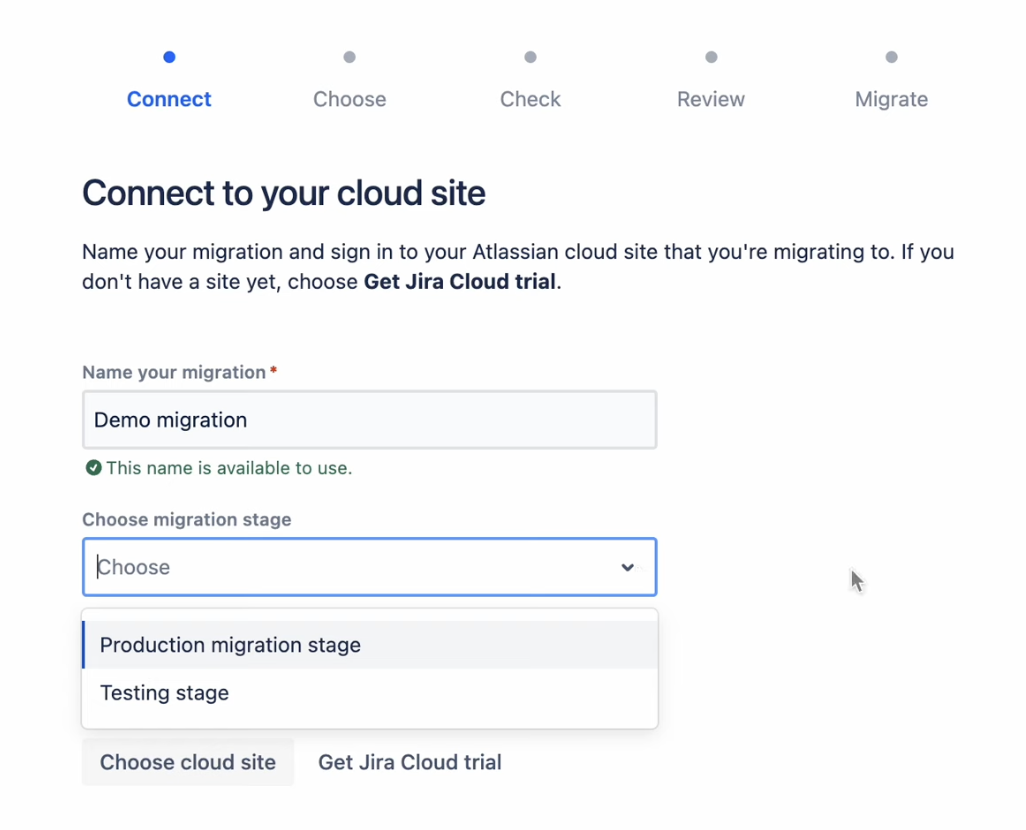Click the 'This name is available to use' message

pyautogui.click(x=229, y=468)
